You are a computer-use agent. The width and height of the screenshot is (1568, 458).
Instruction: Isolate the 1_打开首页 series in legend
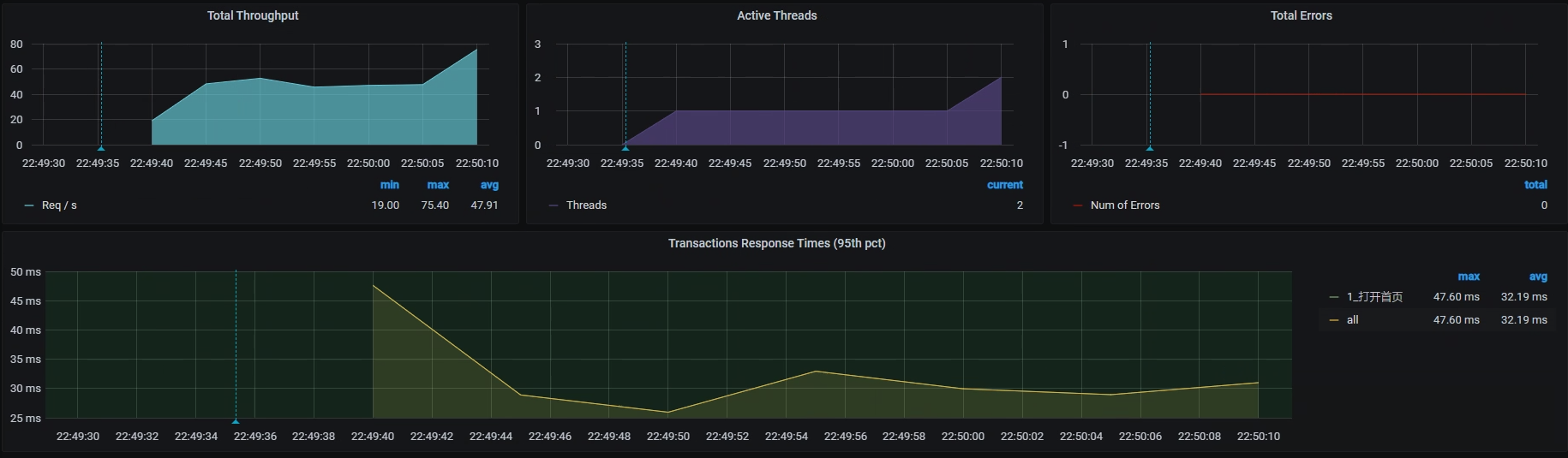[1374, 297]
